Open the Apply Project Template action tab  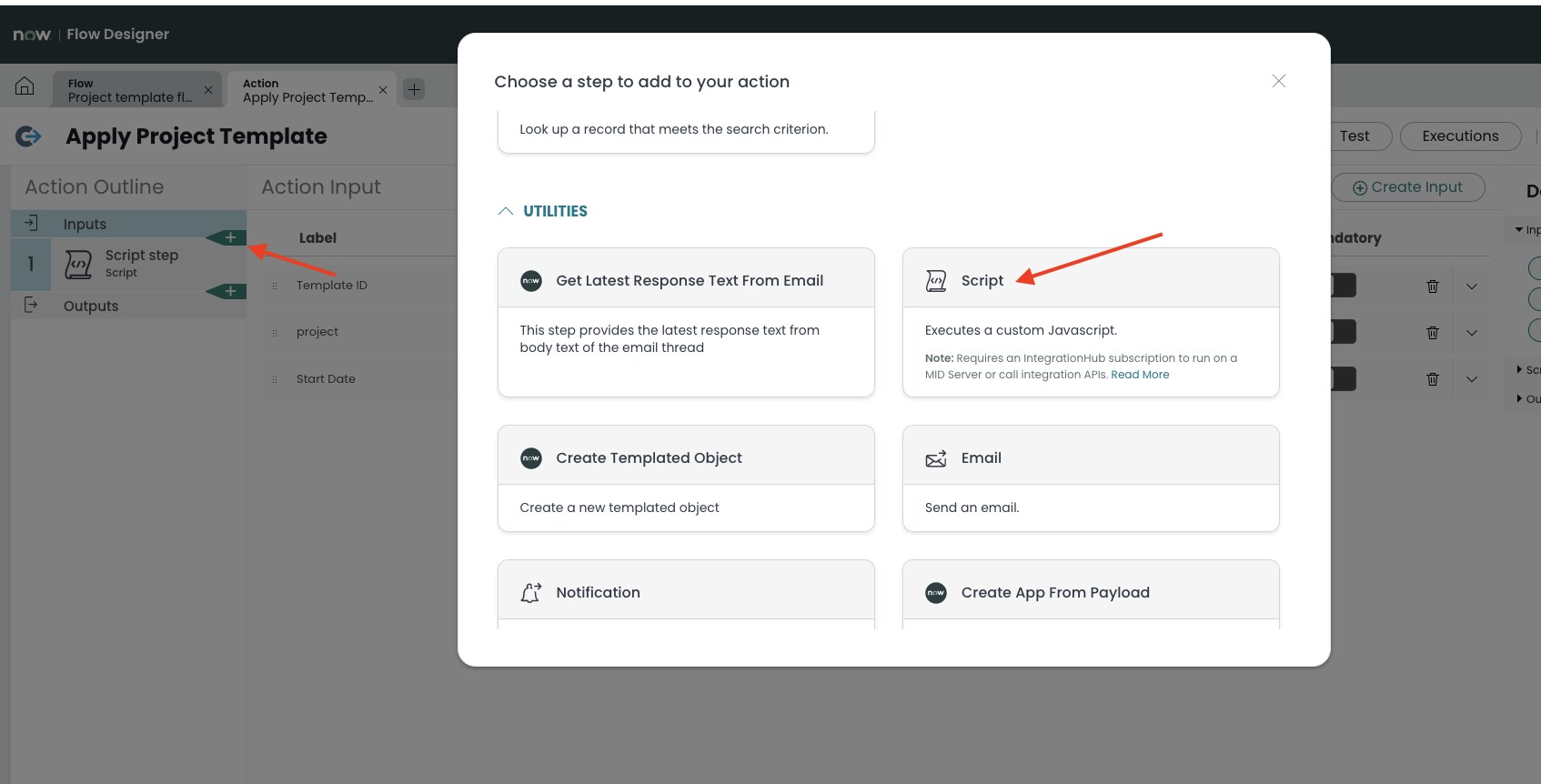tap(307, 89)
